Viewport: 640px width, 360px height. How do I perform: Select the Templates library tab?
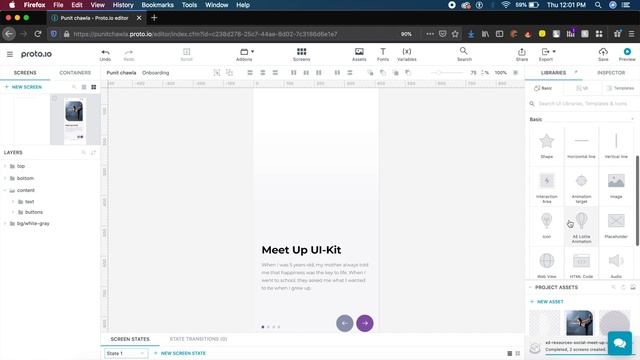pos(620,88)
